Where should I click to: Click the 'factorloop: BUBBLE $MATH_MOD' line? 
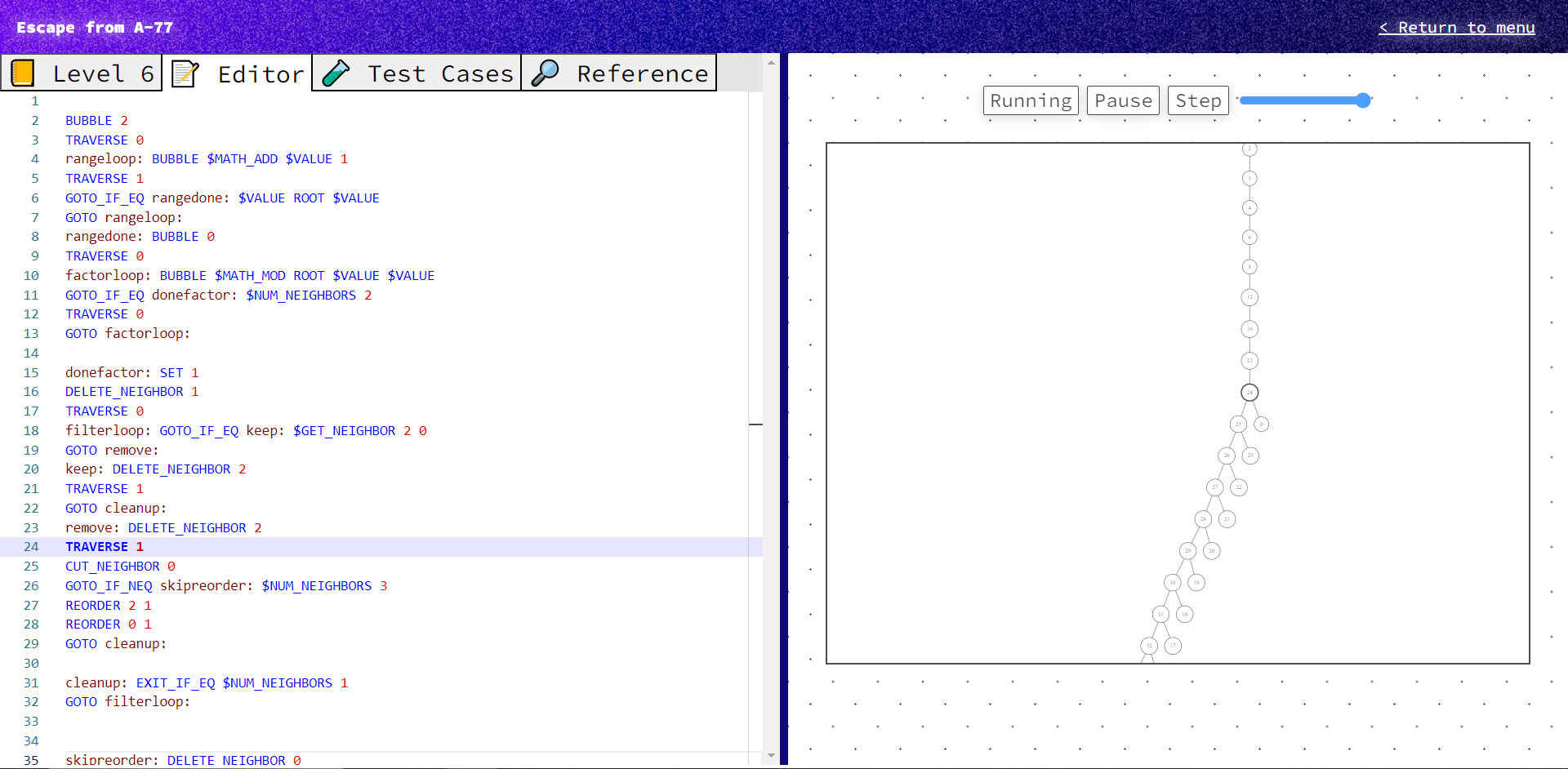click(250, 276)
